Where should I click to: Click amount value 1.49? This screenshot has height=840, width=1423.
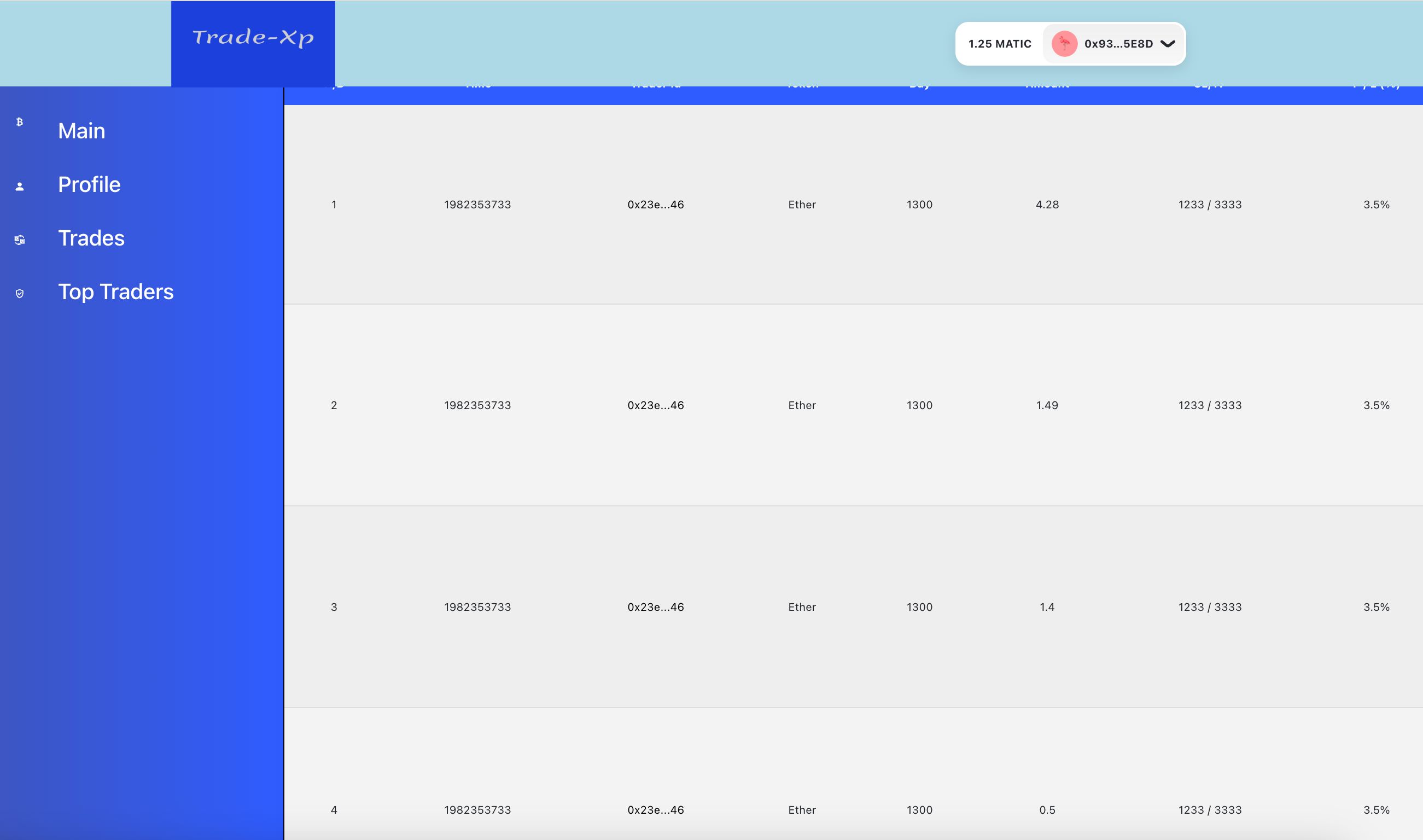[1047, 405]
